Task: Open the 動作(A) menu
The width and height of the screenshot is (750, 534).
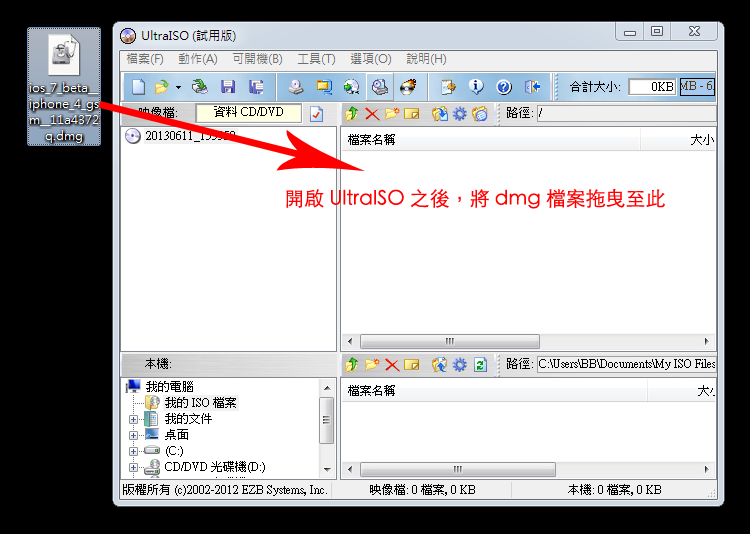Action: point(198,59)
